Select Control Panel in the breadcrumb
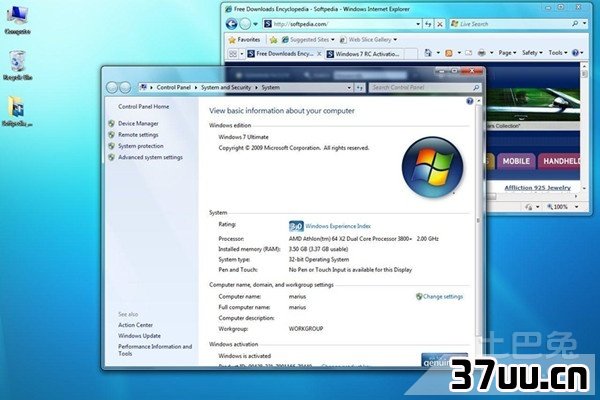This screenshot has width=600, height=400. pyautogui.click(x=173, y=88)
